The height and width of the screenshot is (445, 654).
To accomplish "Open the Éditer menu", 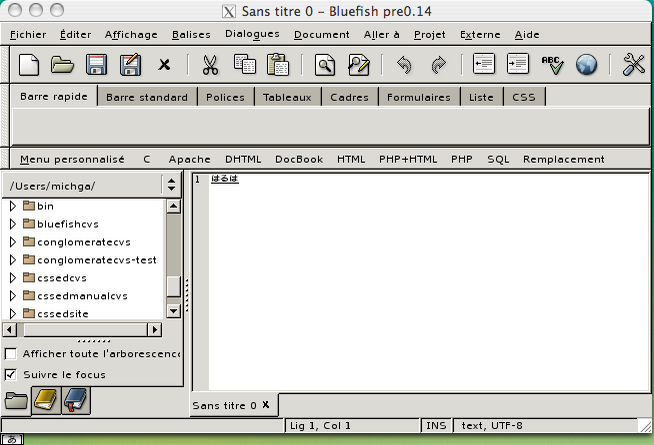I will coord(75,35).
